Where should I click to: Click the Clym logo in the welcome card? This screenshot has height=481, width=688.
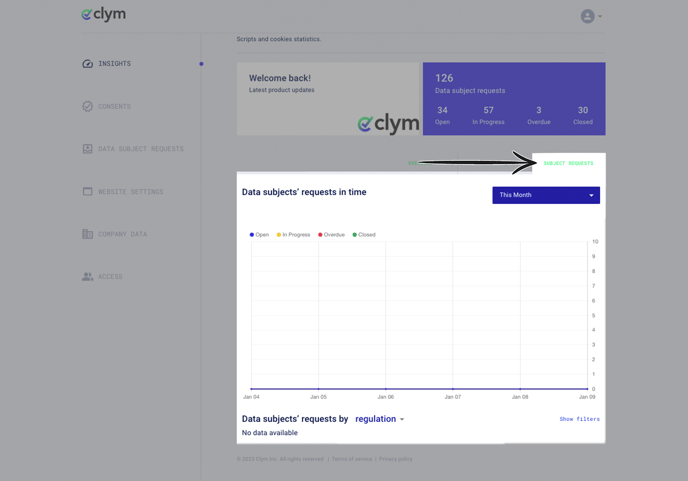point(388,123)
